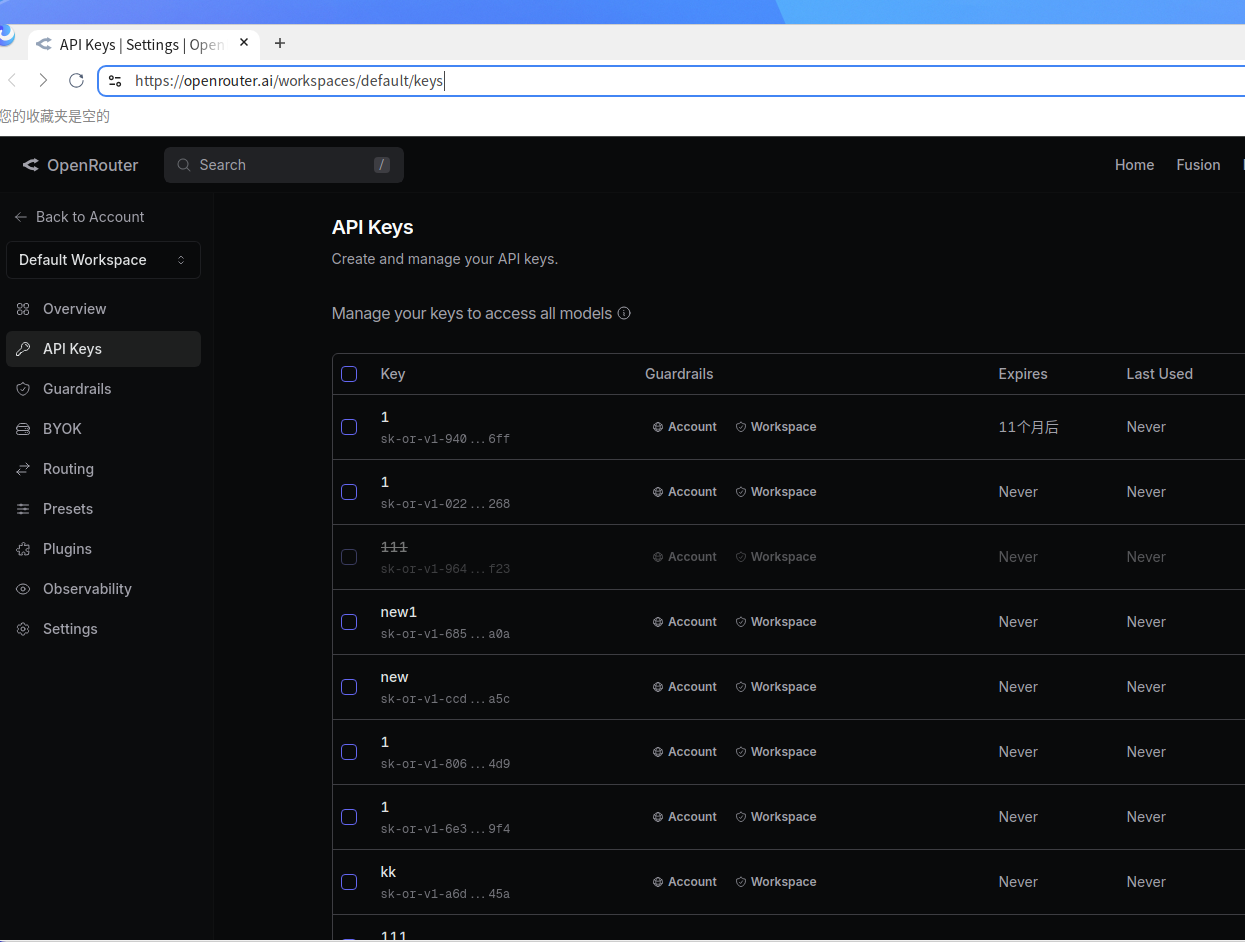This screenshot has height=942, width=1245.
Task: Click Workspace guardrail in sk-or-v1-ccd row
Action: pyautogui.click(x=776, y=687)
